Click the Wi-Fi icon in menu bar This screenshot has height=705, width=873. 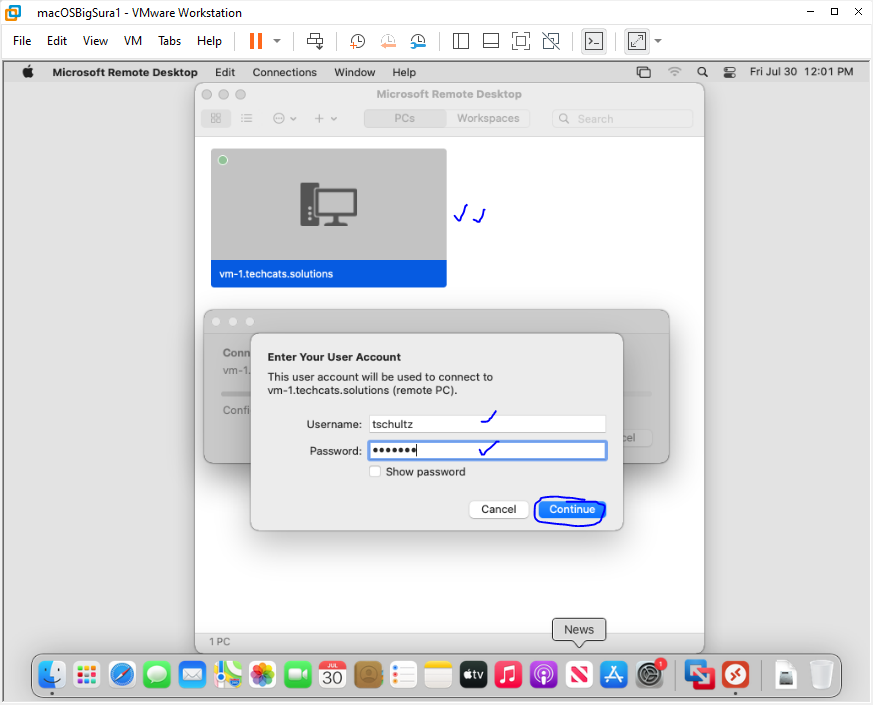[x=674, y=72]
